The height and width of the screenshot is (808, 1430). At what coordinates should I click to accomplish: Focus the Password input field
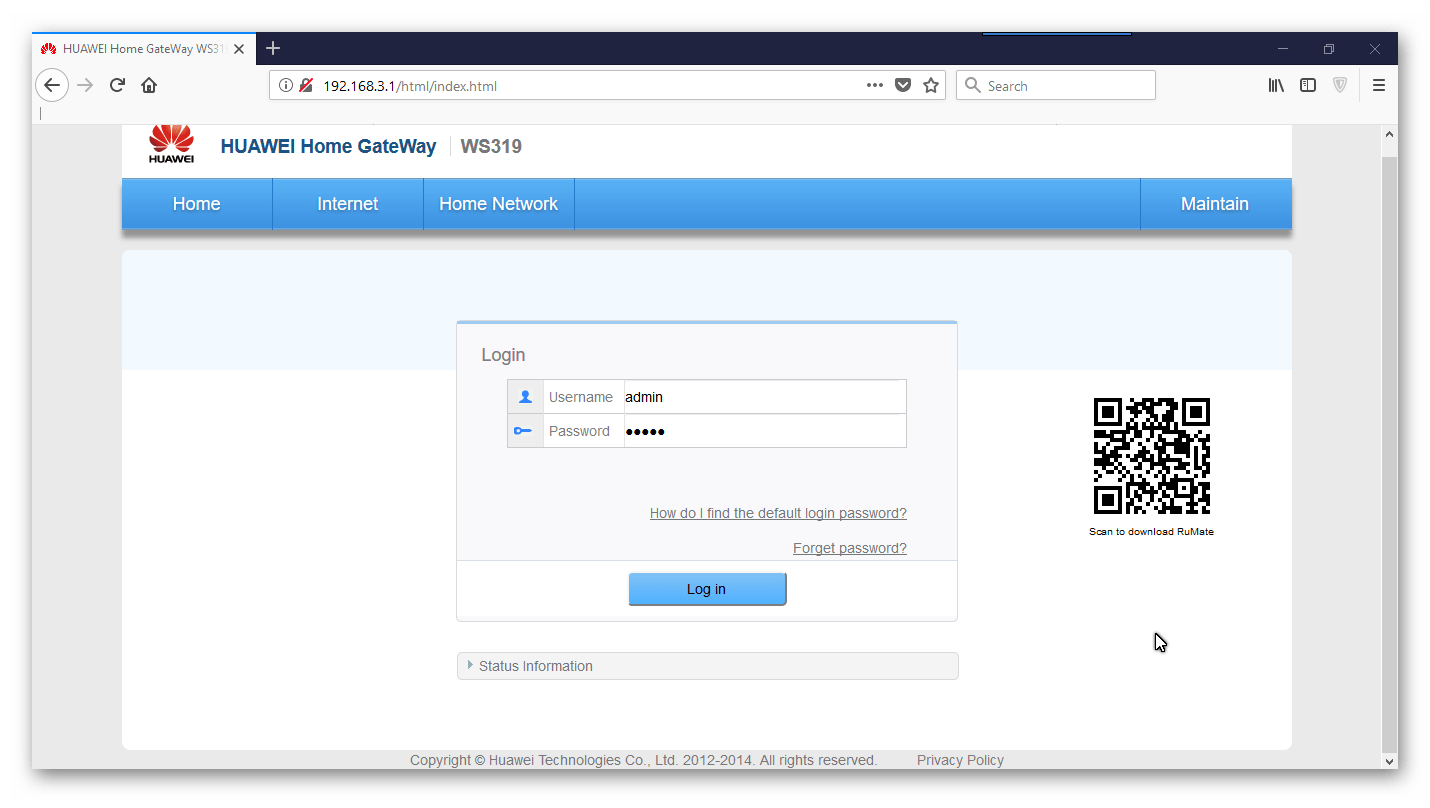point(765,431)
